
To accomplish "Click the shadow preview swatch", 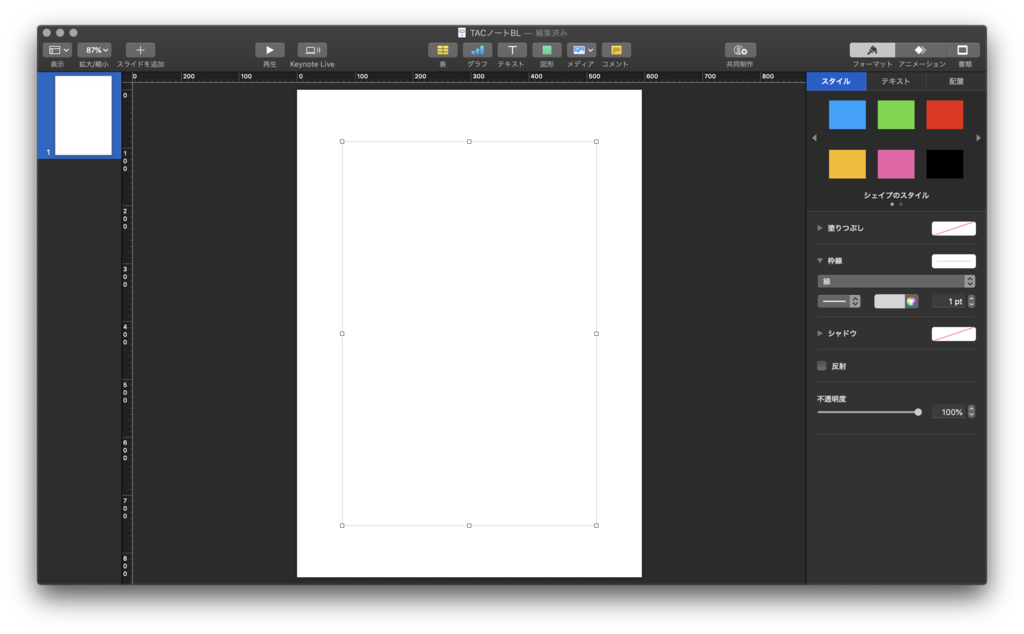I will pyautogui.click(x=953, y=334).
